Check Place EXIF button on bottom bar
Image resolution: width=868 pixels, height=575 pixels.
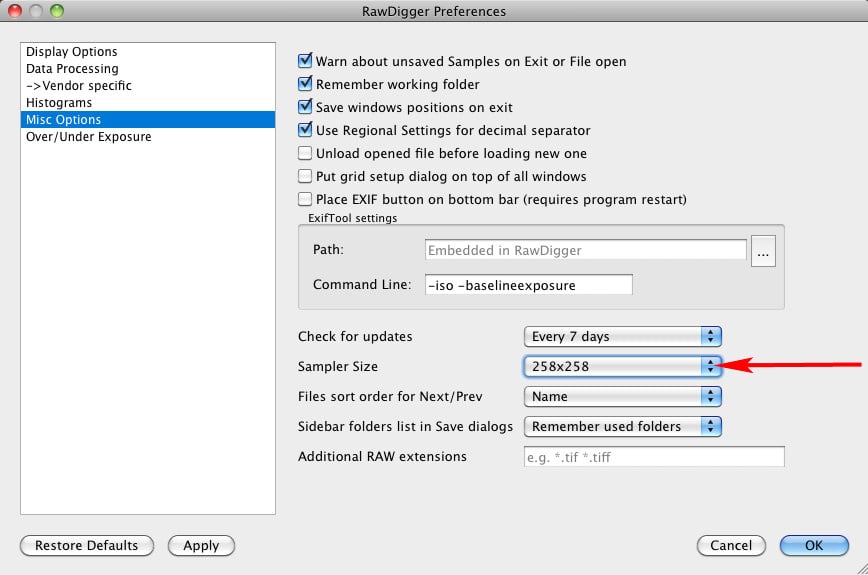tap(305, 199)
